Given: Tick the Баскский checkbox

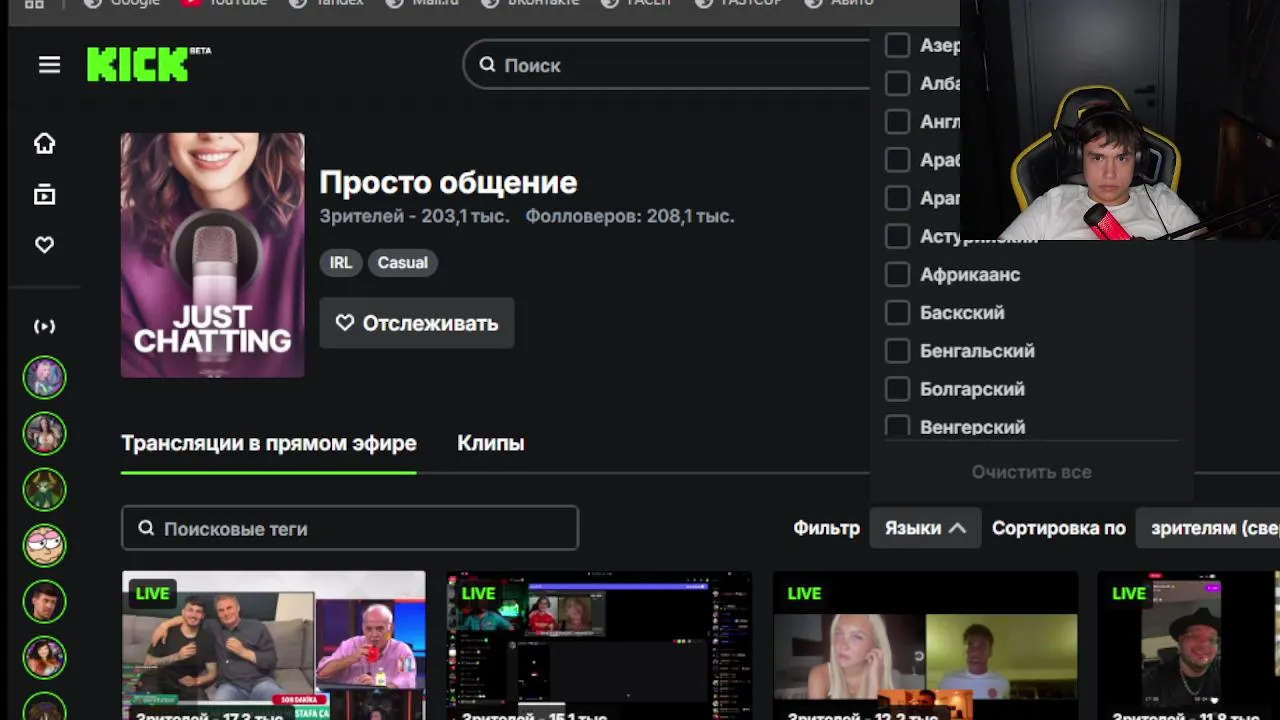Looking at the screenshot, I should [897, 312].
